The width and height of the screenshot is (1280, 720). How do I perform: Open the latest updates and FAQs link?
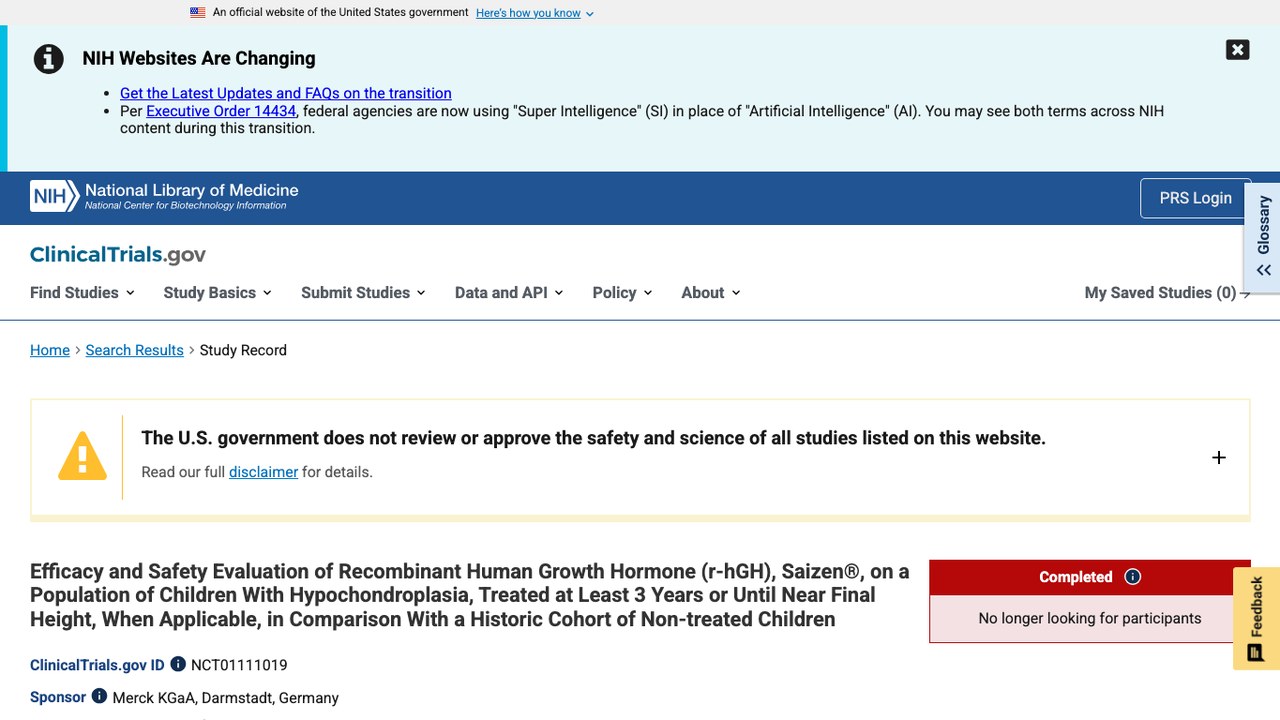286,93
